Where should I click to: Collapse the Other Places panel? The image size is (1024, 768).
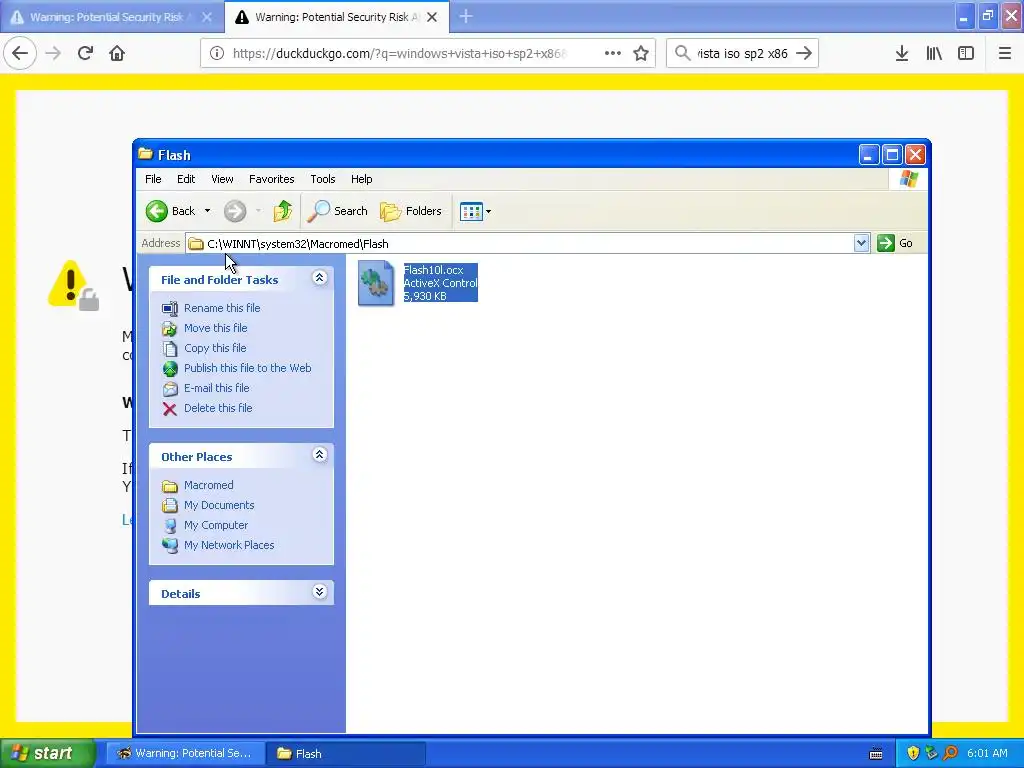tap(319, 455)
